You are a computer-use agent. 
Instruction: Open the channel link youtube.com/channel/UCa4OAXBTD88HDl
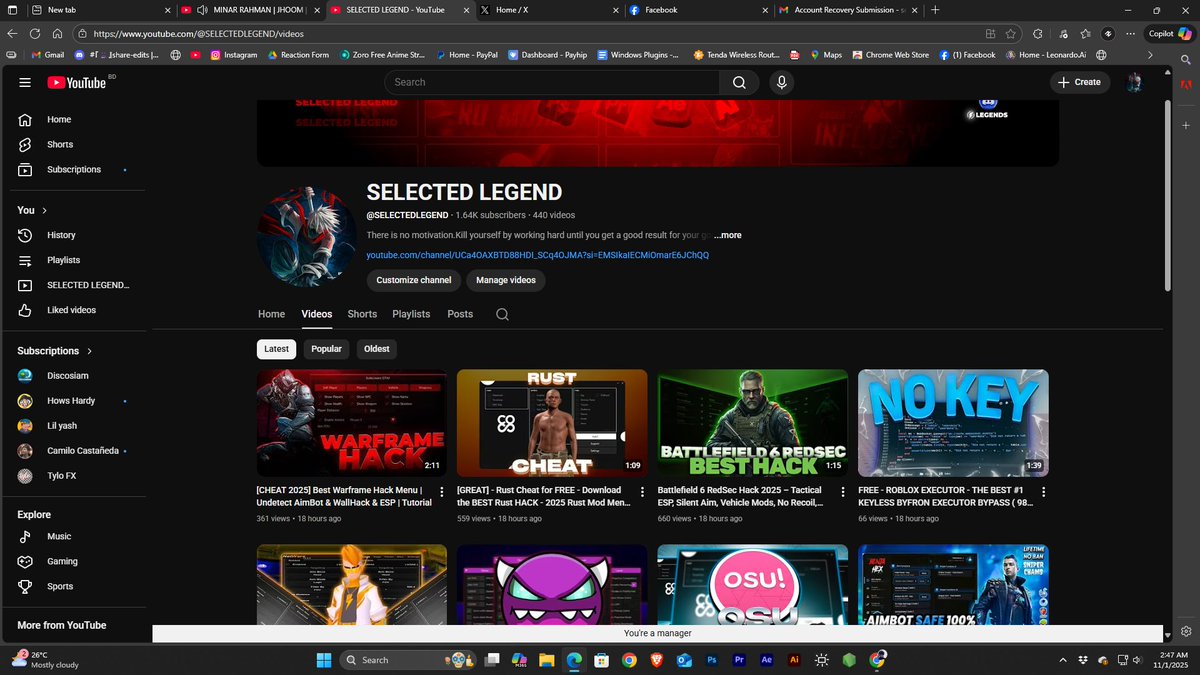[538, 255]
